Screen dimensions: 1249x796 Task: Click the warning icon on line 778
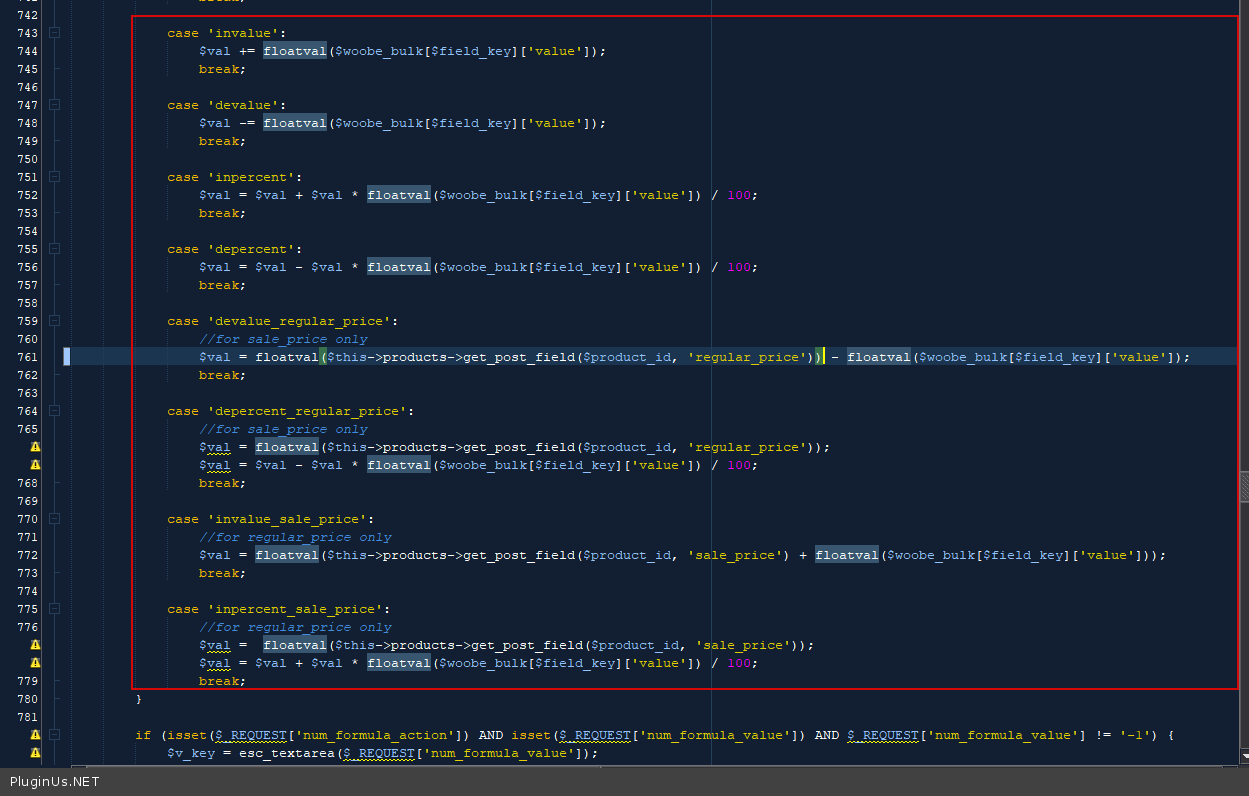coord(35,663)
